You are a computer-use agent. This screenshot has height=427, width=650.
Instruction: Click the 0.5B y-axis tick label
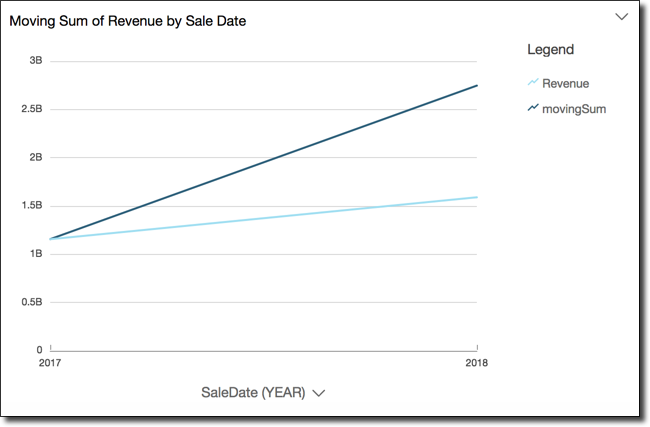click(x=31, y=302)
